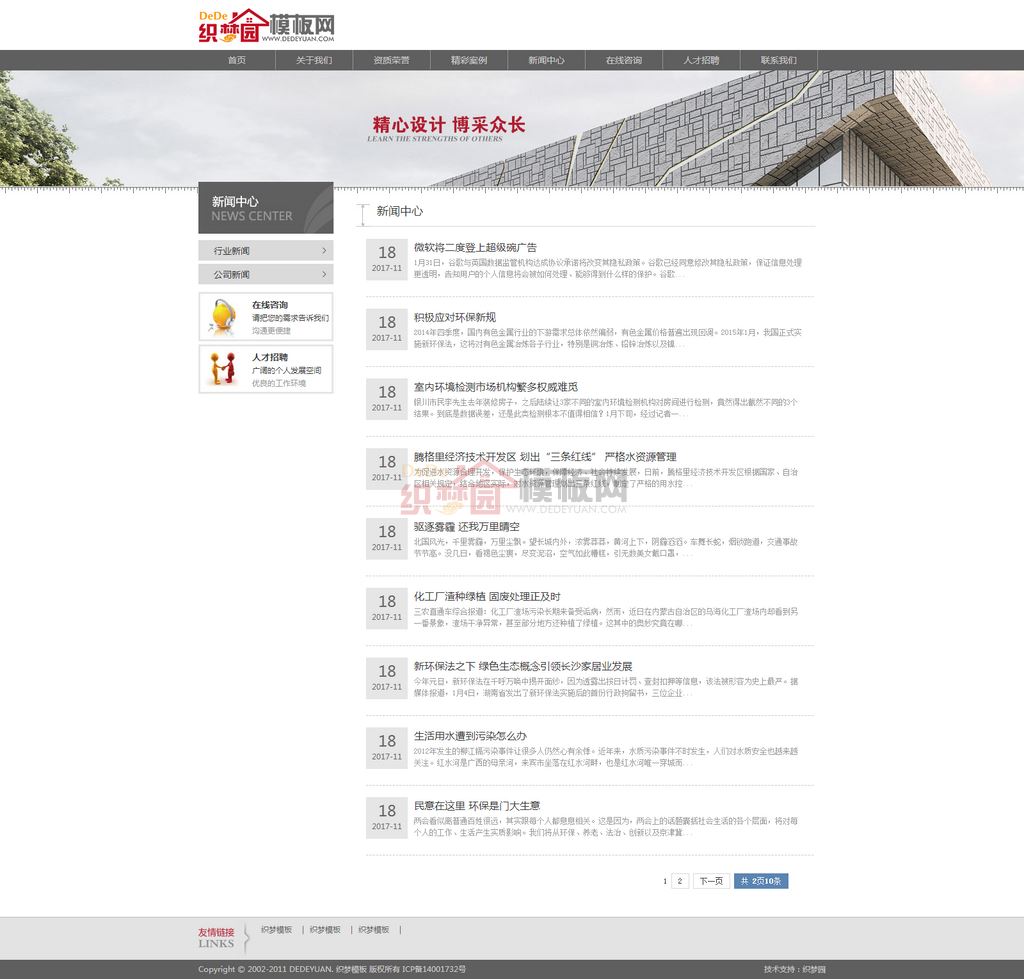
Task: Read the article 化工厂渣种绿植 固废处理正及时
Action: [487, 597]
